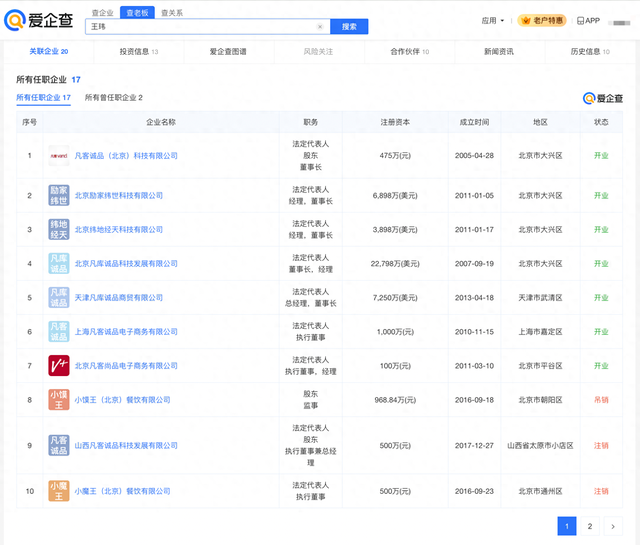Open link 天津凡库诚品商贸有限公司

[x=118, y=298]
